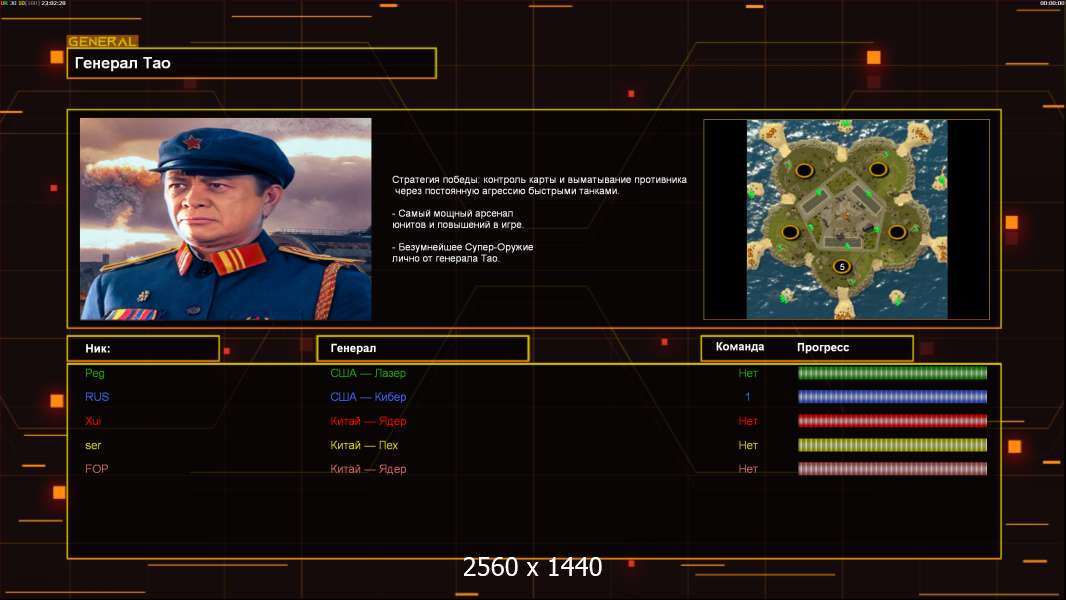
Task: Click the "Стратегия победы" strategy text
Action: point(539,185)
